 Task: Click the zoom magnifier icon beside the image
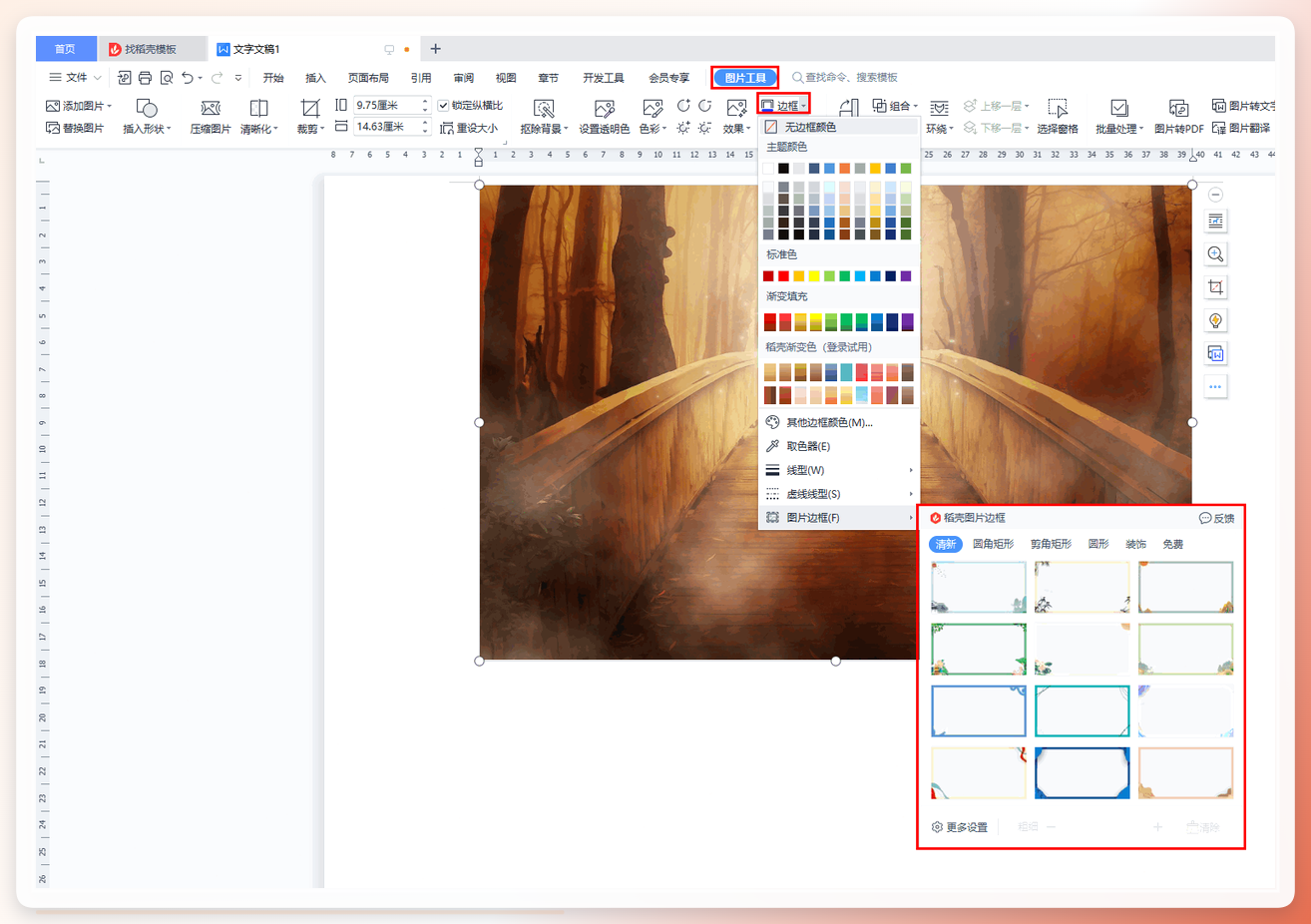pos(1215,253)
